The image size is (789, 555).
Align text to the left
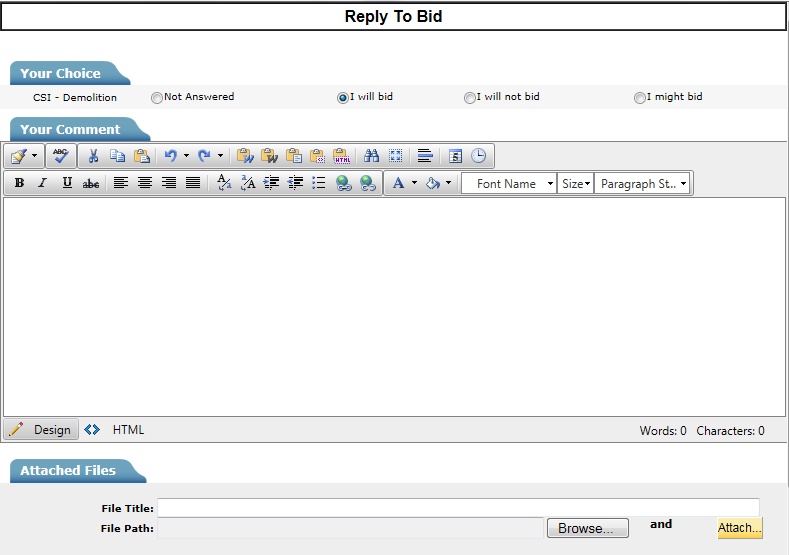coord(120,183)
